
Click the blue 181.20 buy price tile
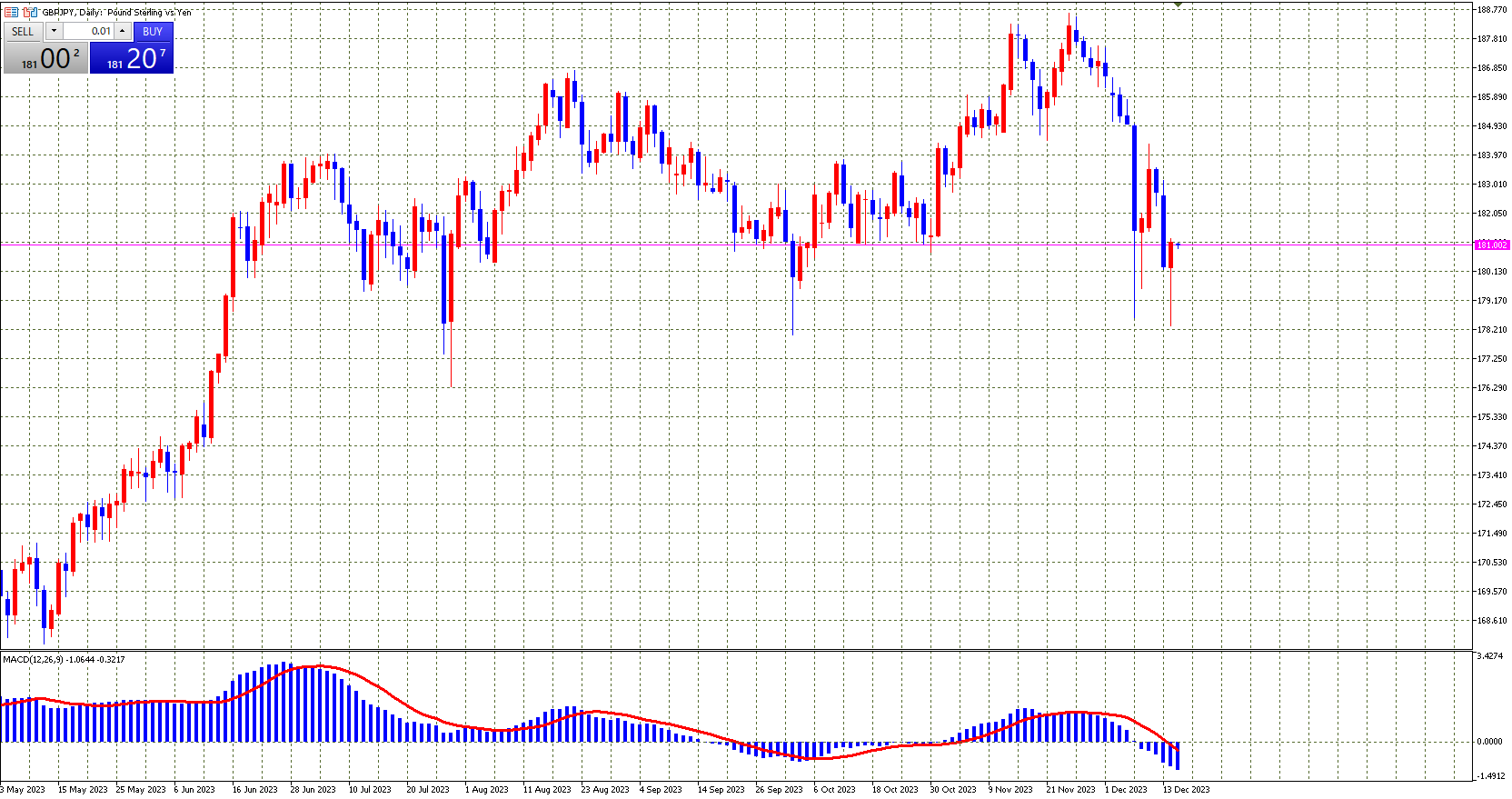[132, 58]
